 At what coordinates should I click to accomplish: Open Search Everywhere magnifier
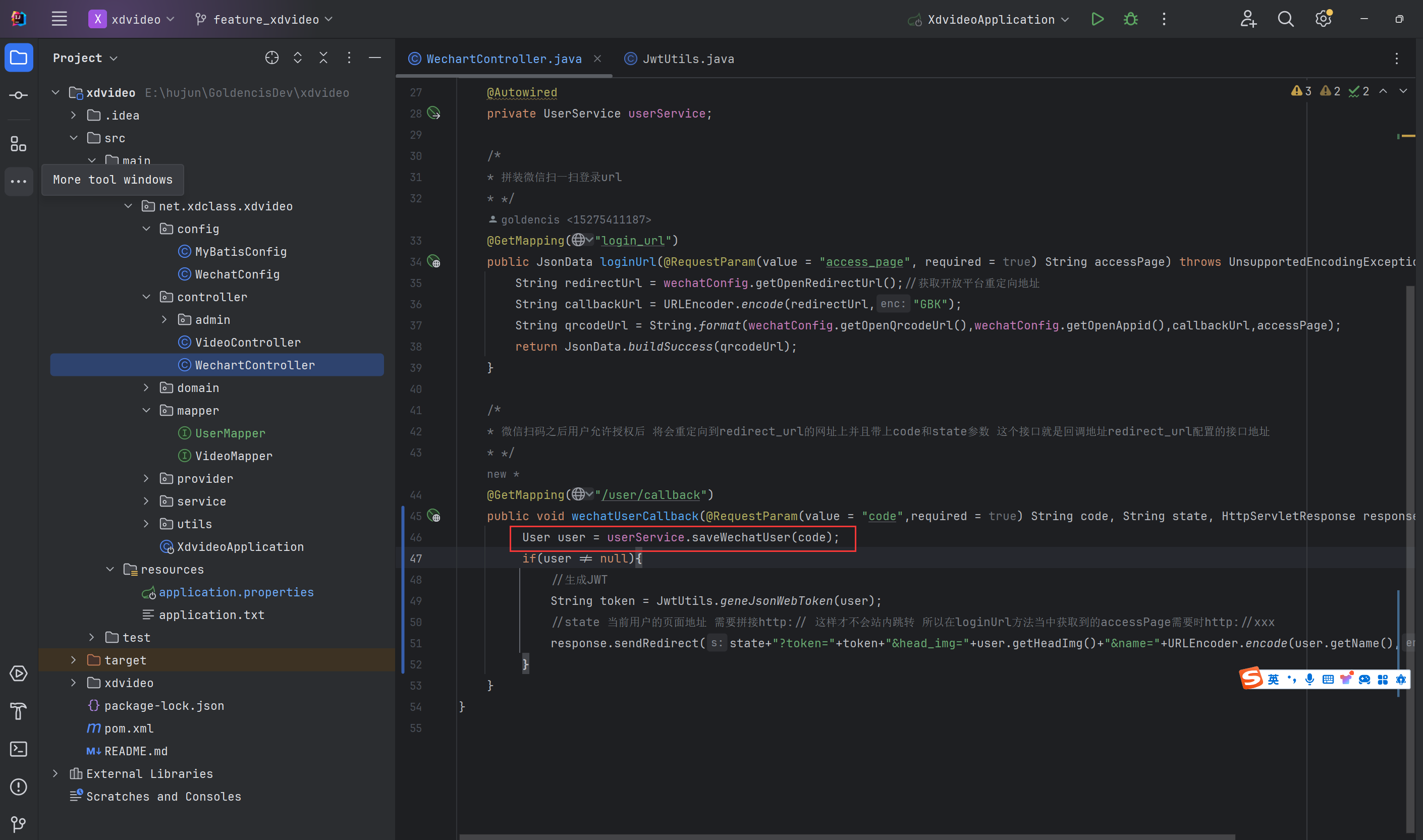1285,19
